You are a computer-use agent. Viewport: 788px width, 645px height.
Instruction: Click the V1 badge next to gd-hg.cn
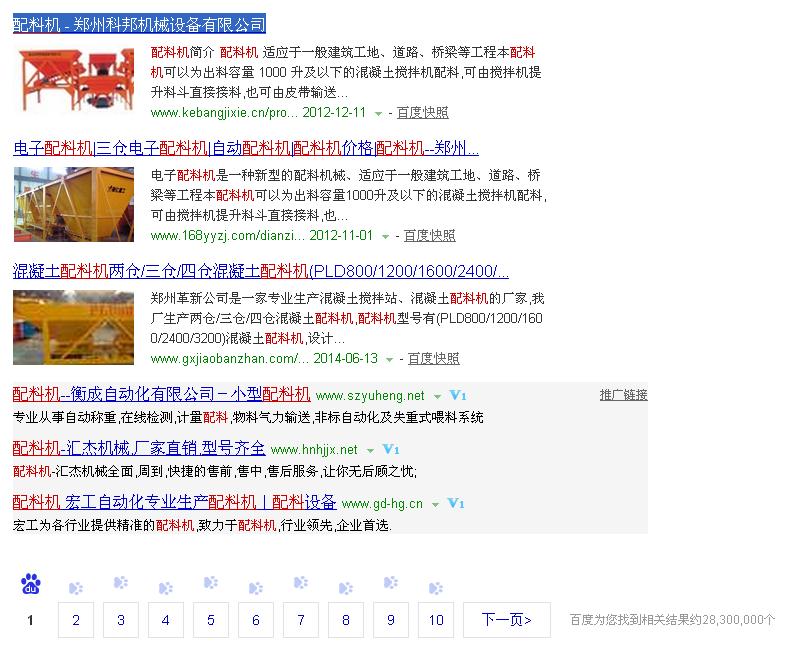[456, 503]
